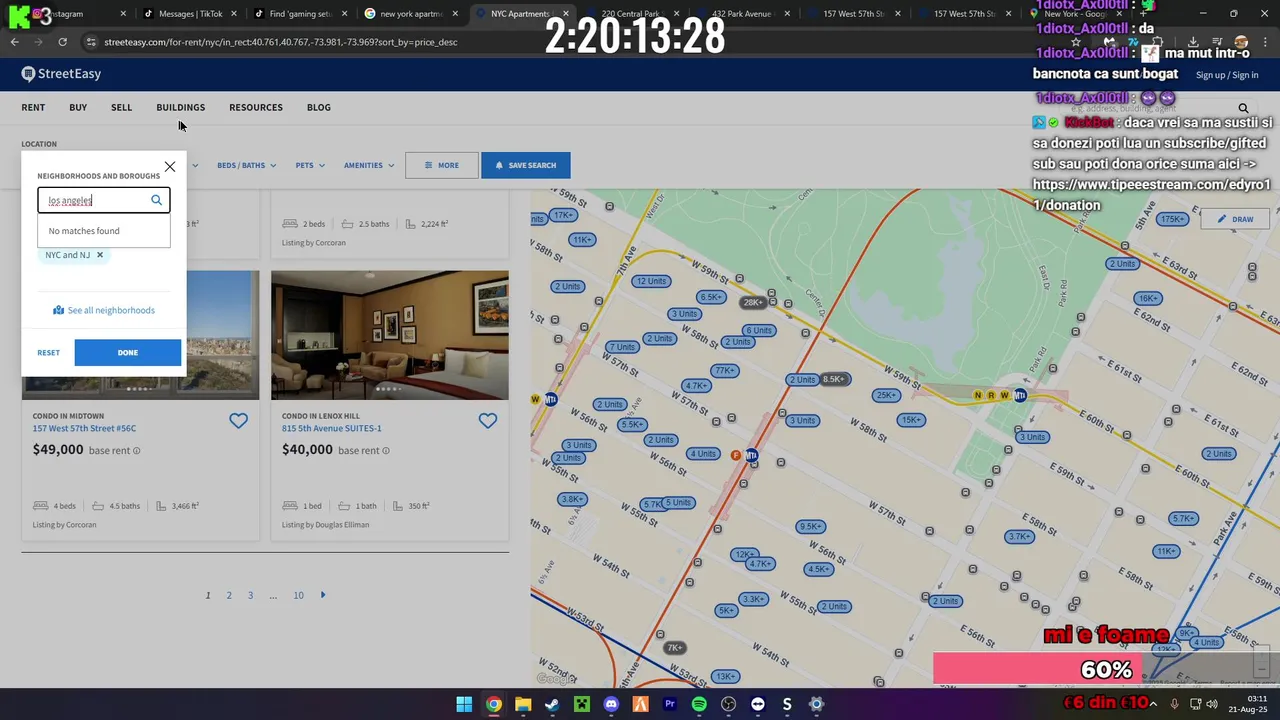Open site search magnifier in header
This screenshot has width=1280, height=720.
click(x=1243, y=108)
